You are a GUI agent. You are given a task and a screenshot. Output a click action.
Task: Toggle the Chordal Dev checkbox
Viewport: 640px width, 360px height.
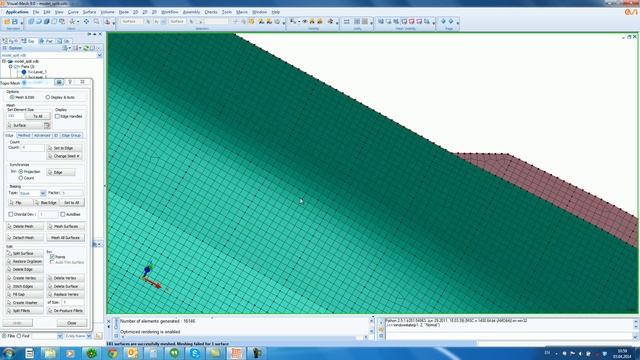point(11,214)
